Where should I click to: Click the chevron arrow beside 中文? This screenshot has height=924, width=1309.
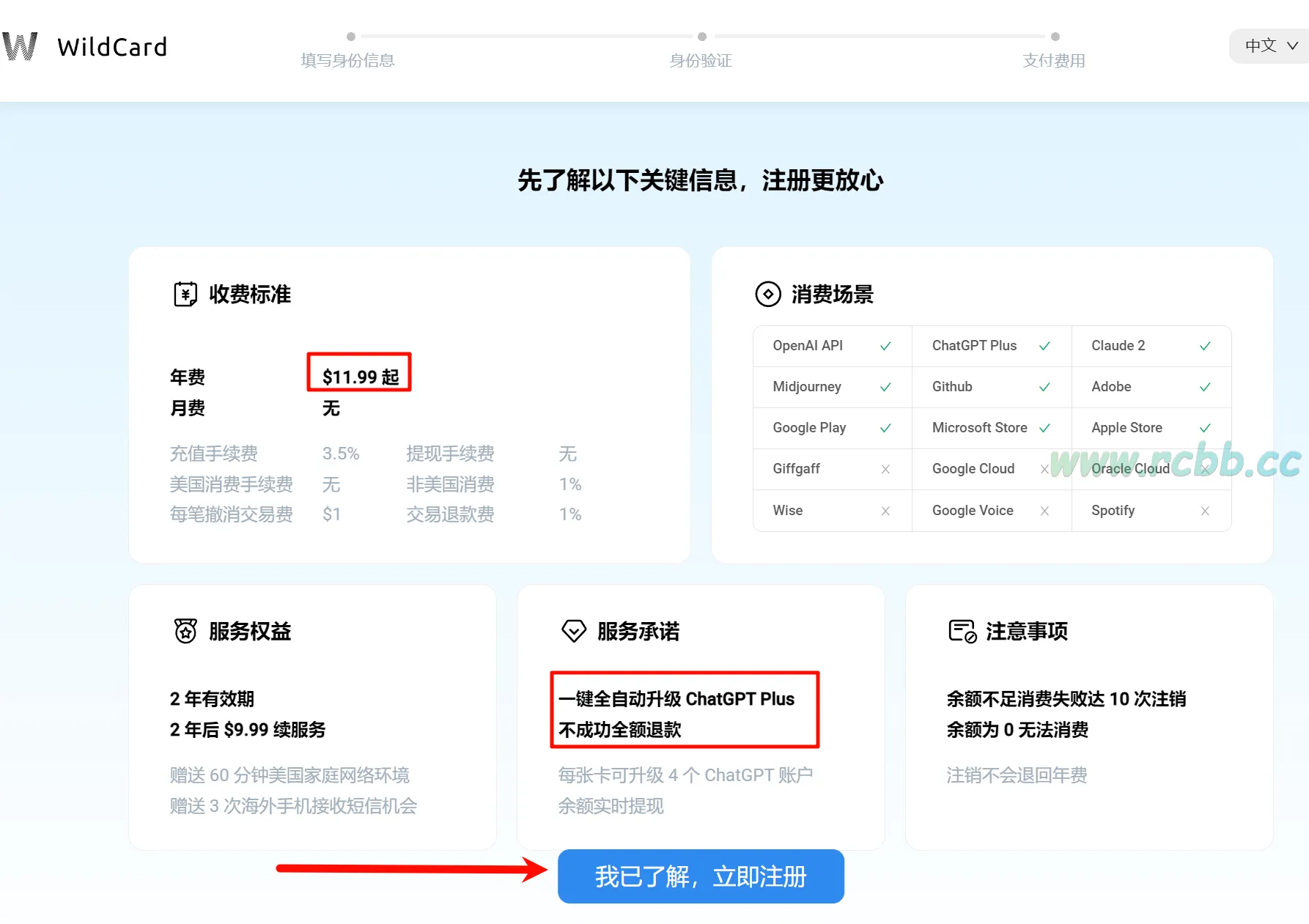[1292, 46]
